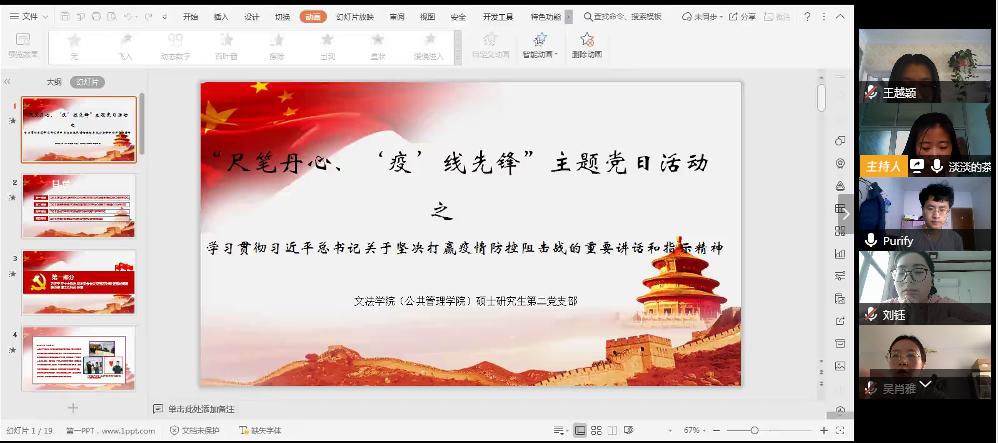Image resolution: width=998 pixels, height=443 pixels.
Task: Expand the video participant list chevron
Action: coord(925,384)
